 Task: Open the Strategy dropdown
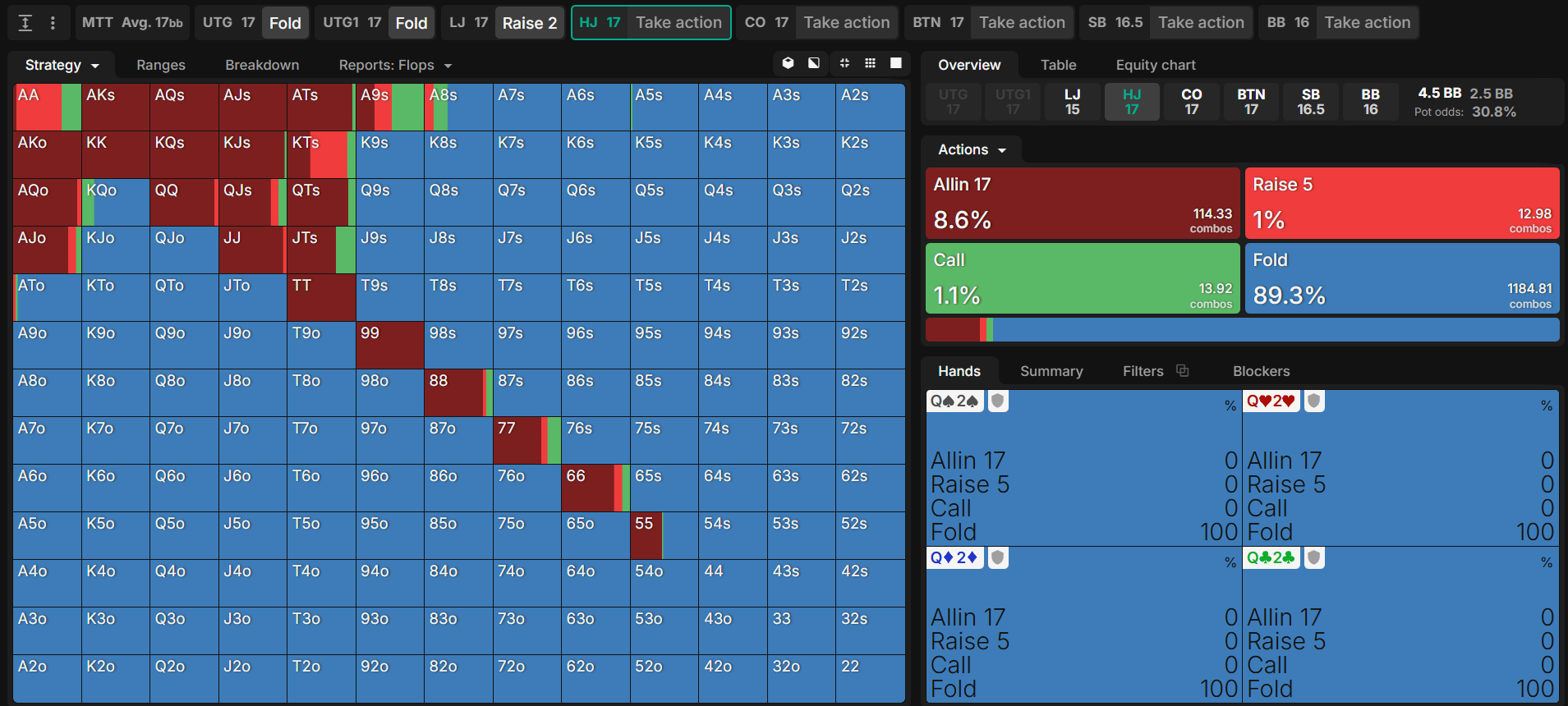pyautogui.click(x=62, y=65)
